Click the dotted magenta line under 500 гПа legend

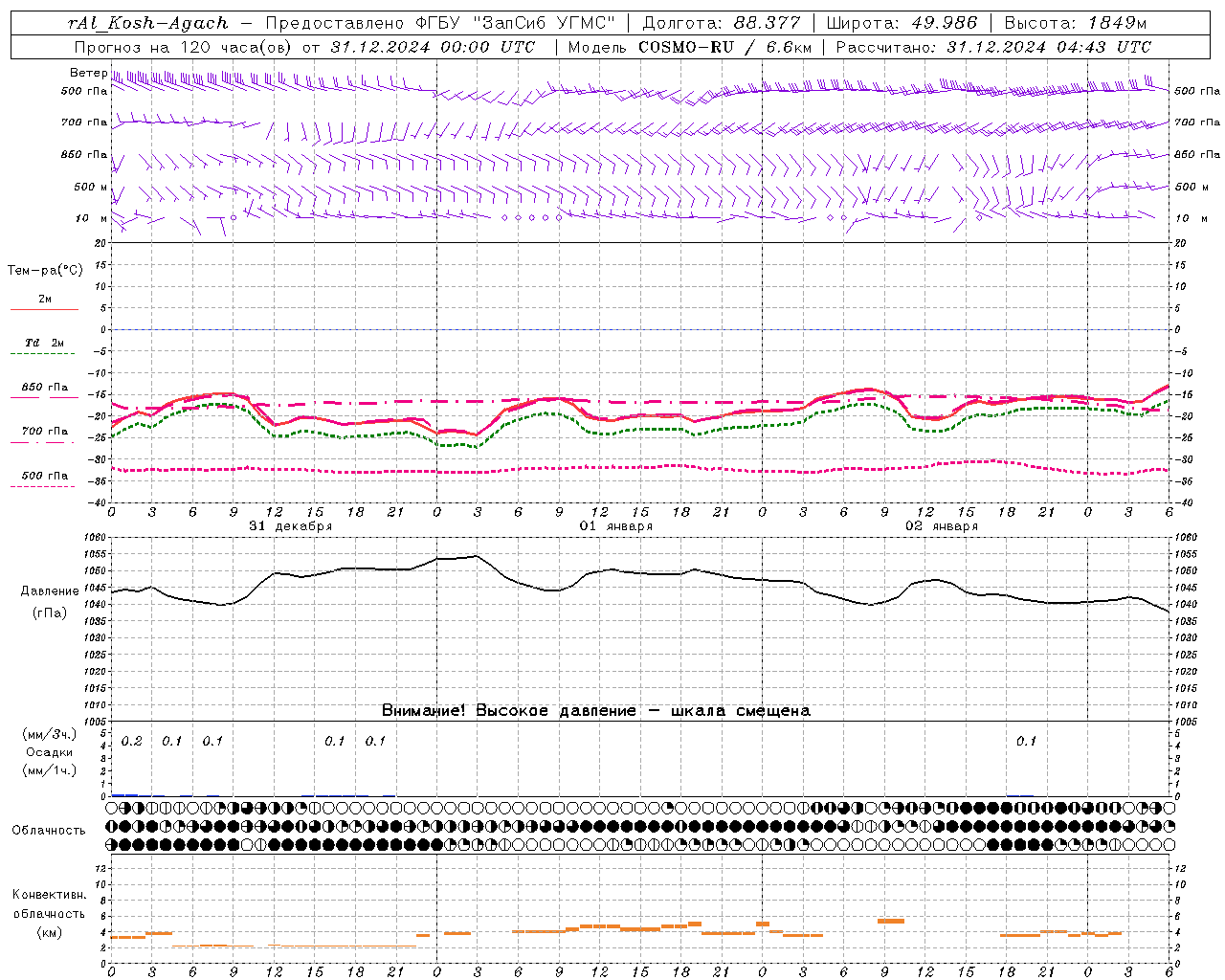43,487
